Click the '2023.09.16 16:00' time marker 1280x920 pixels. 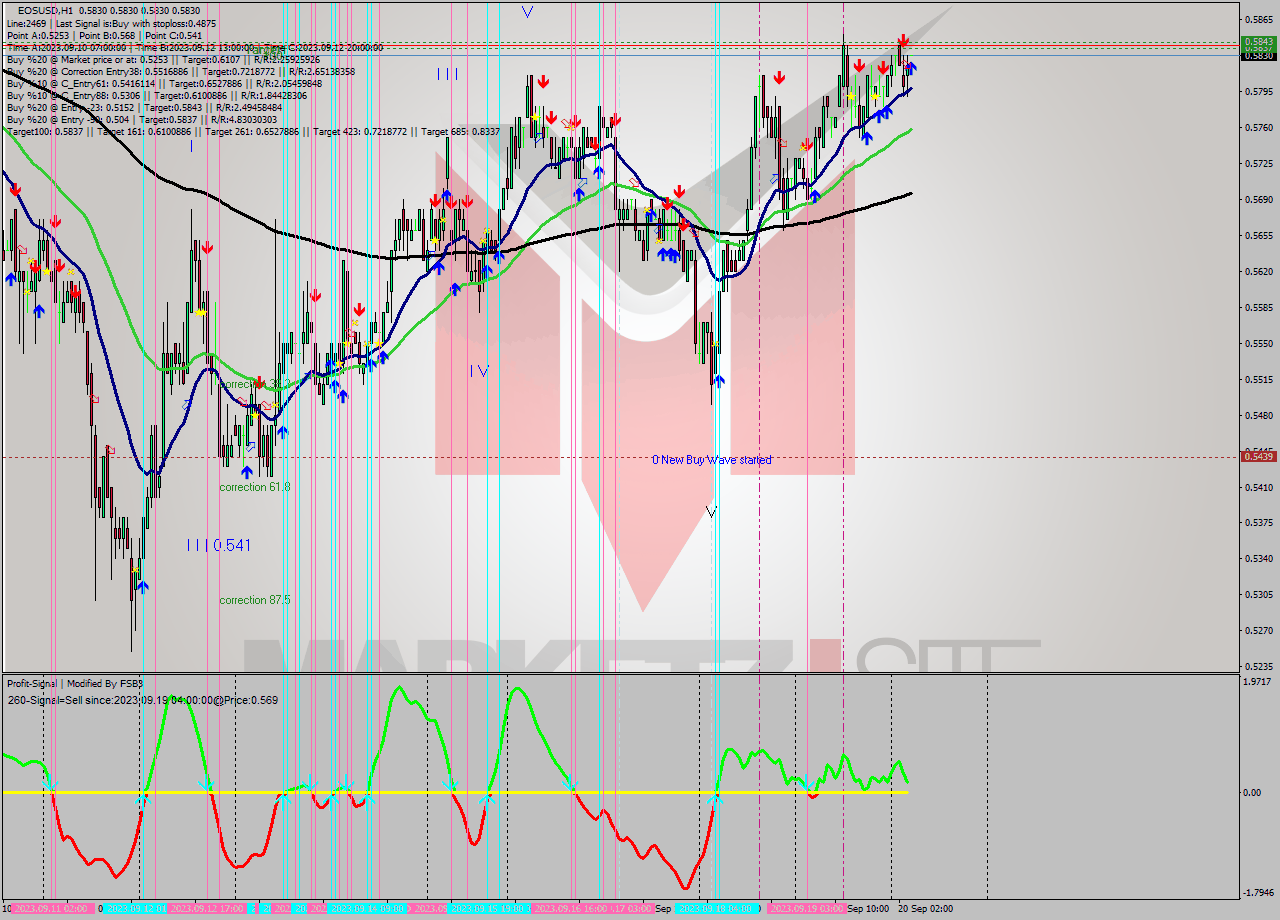tap(571, 909)
